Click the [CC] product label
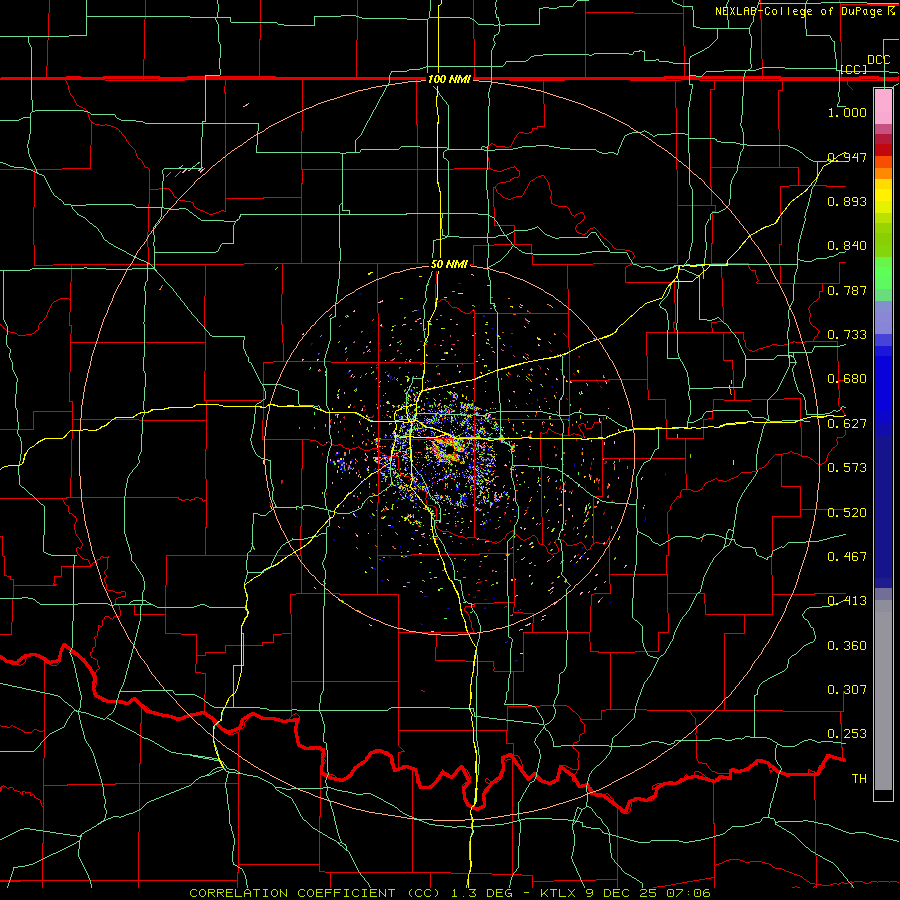The height and width of the screenshot is (900, 900). pyautogui.click(x=854, y=69)
